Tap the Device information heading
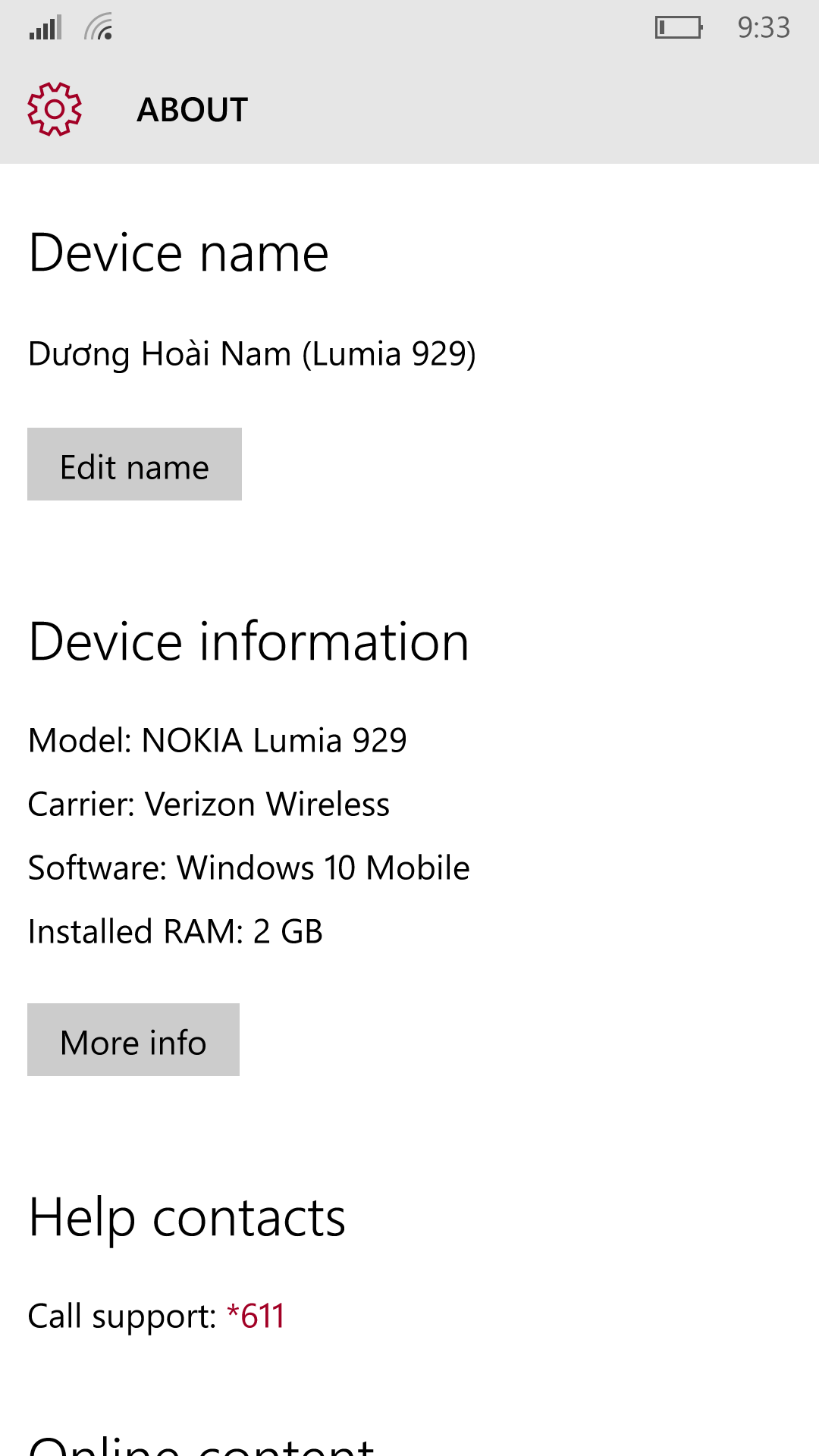 249,642
